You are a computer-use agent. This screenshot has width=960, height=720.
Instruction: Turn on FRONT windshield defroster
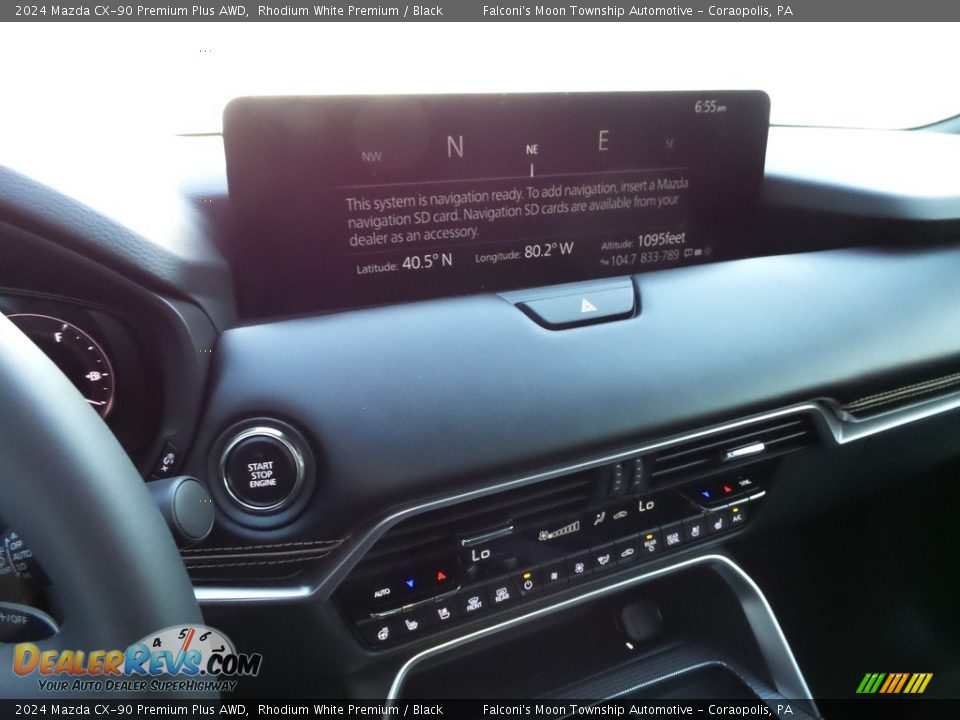(474, 604)
